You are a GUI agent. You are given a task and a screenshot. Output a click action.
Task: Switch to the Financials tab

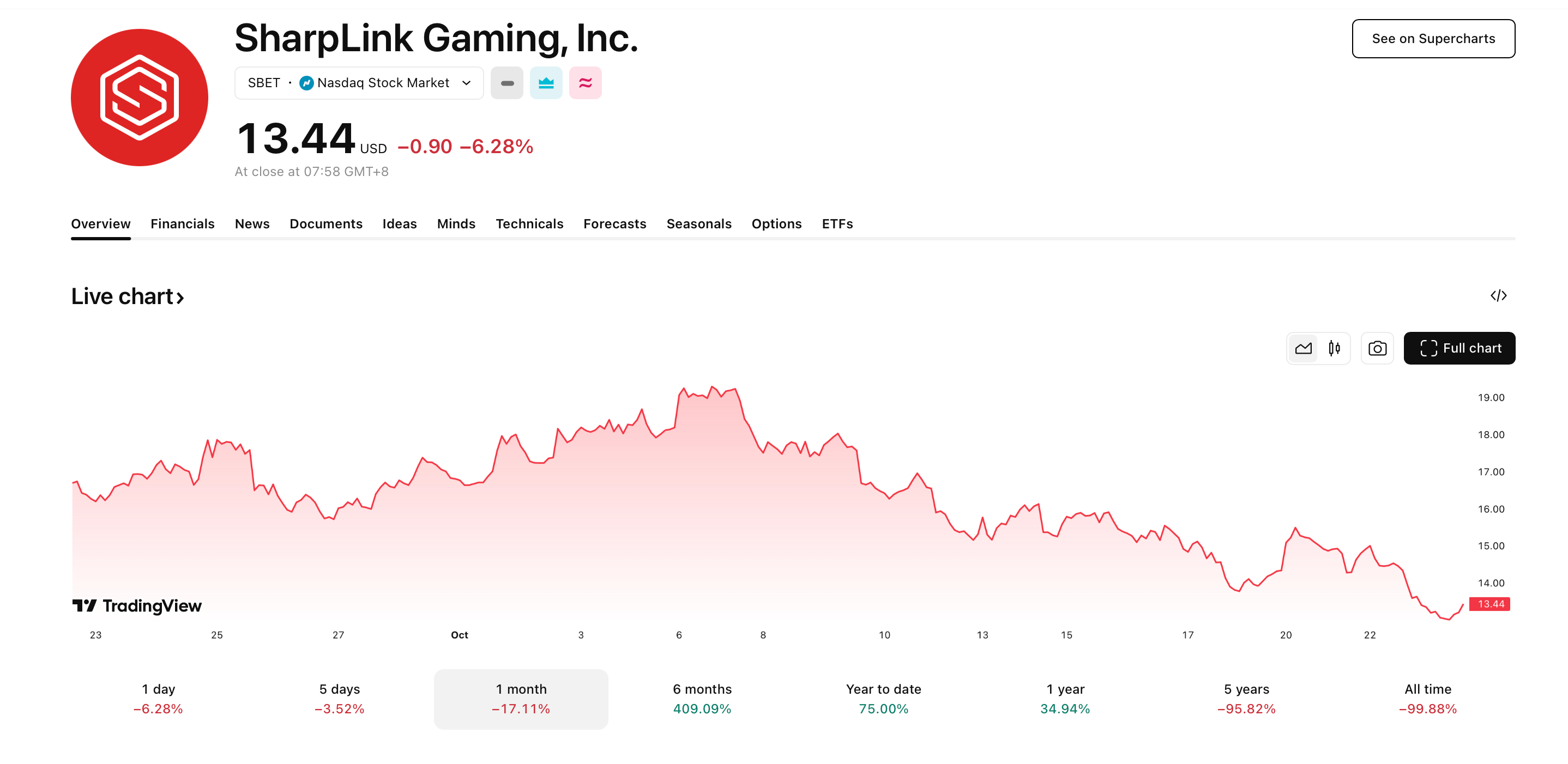click(x=183, y=224)
